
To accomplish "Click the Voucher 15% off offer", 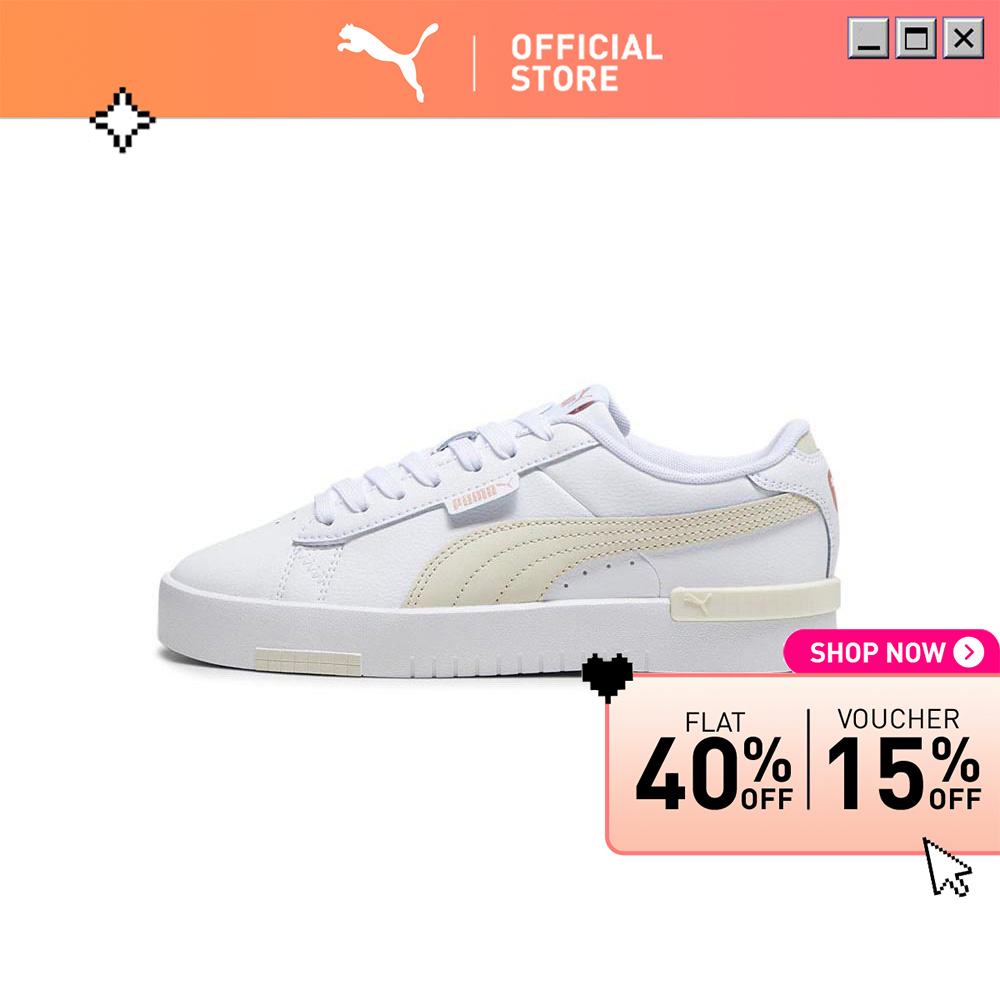I will tap(903, 759).
